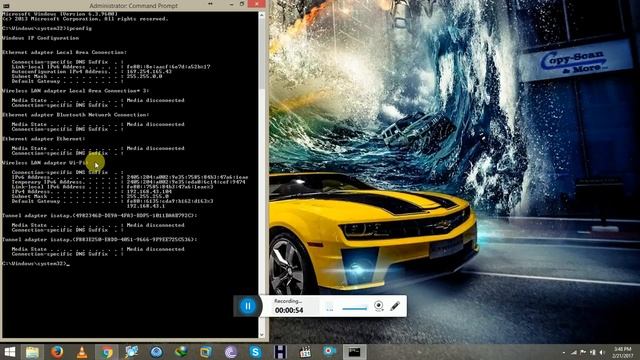This screenshot has width=640, height=360.
Task: Click the battery tray icon
Action: pos(592,352)
